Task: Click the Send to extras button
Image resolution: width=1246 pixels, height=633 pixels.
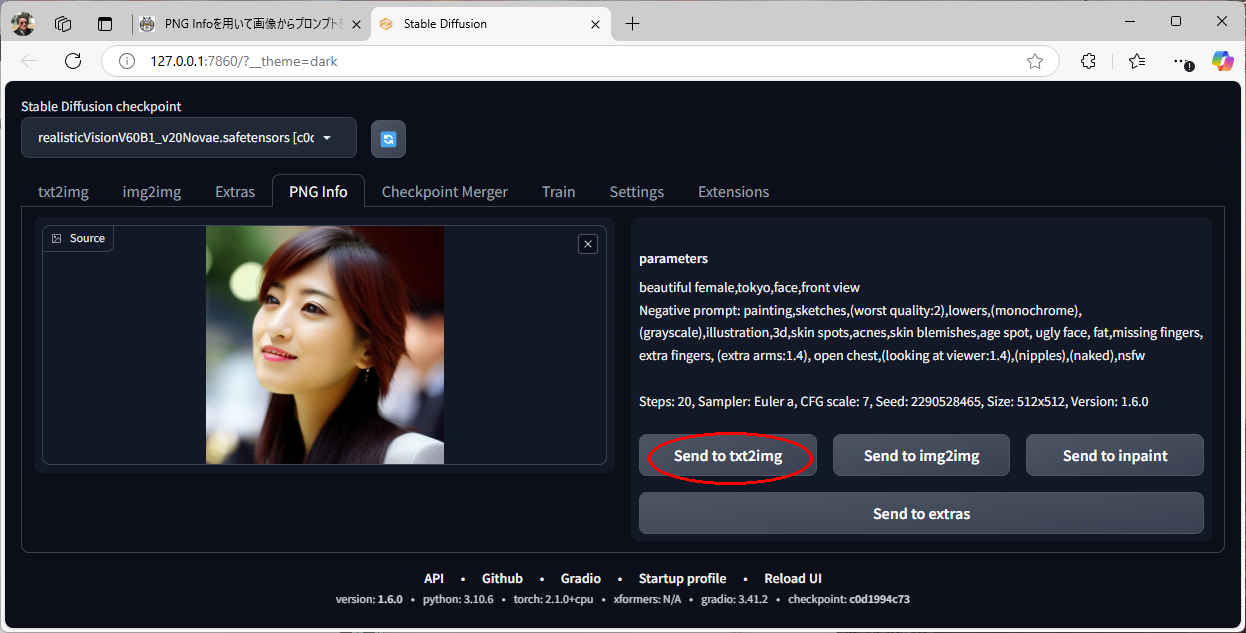Action: (921, 513)
